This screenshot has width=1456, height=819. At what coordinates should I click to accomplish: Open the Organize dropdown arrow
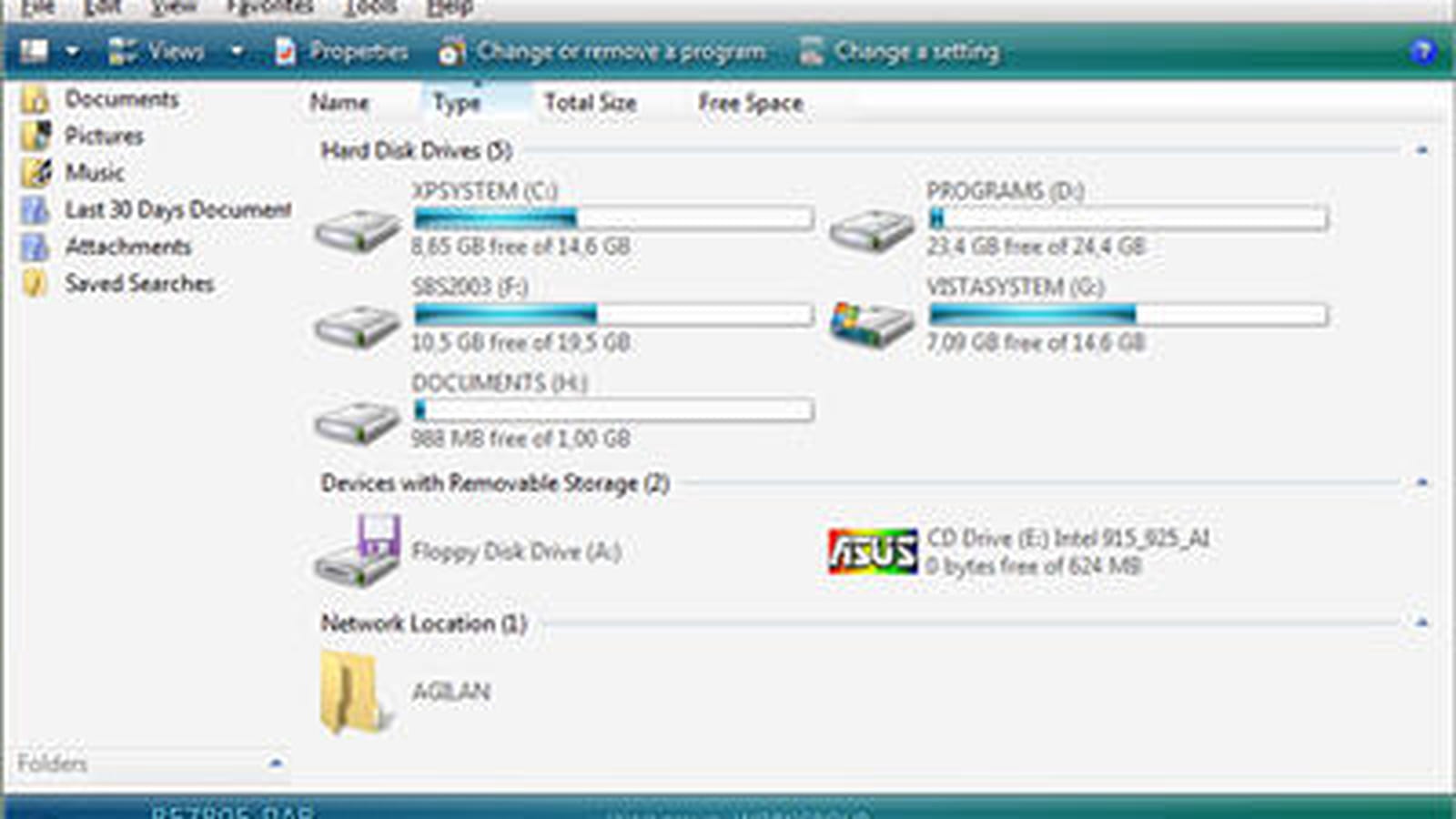72,52
